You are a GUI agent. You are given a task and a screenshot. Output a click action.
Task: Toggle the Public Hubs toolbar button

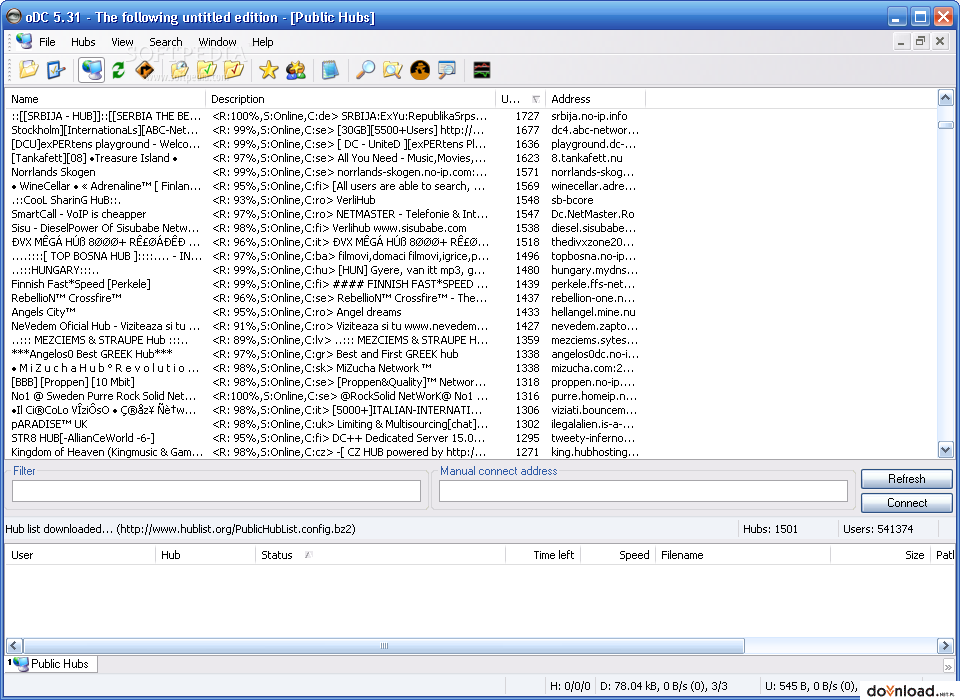[x=92, y=70]
